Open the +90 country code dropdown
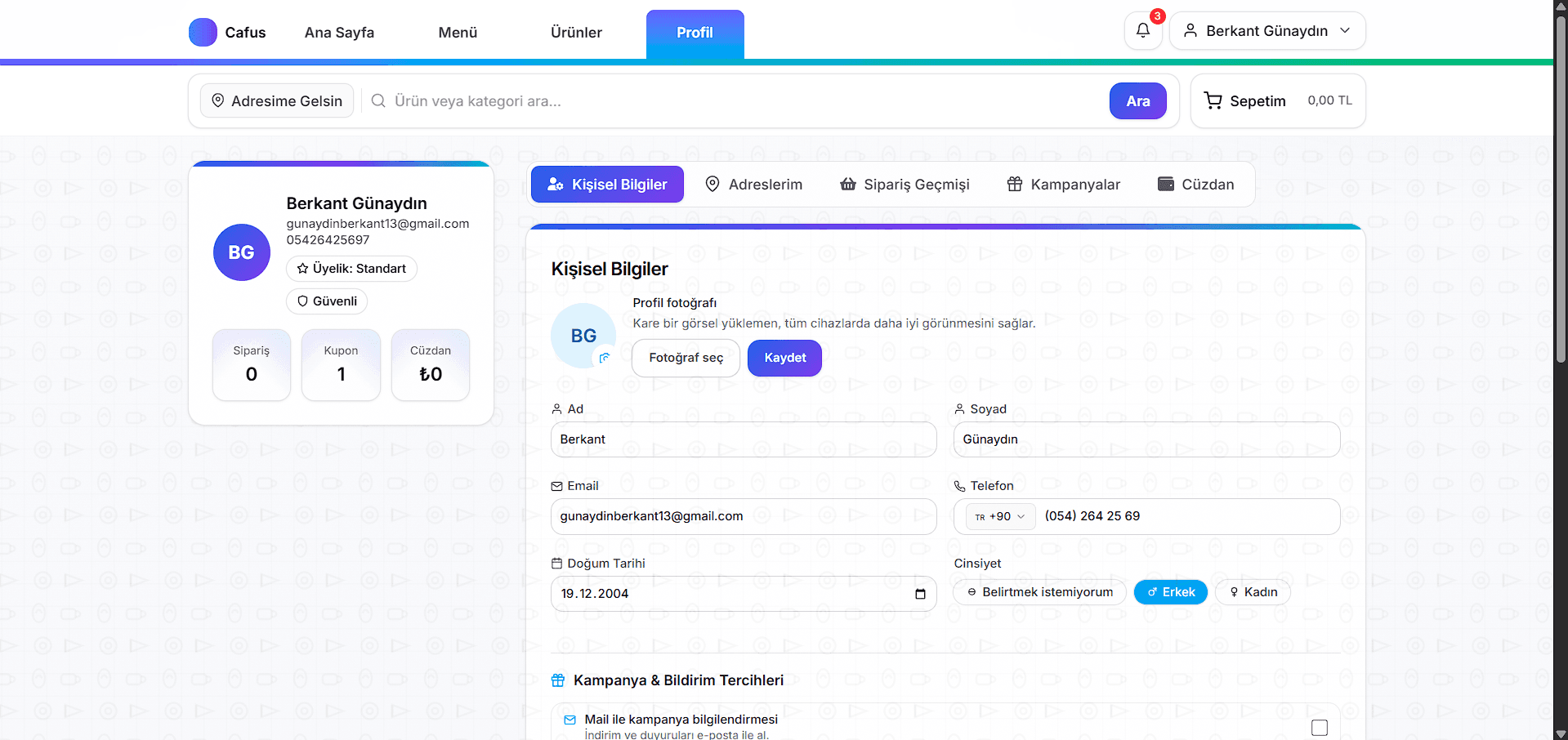The image size is (1568, 740). [1000, 516]
